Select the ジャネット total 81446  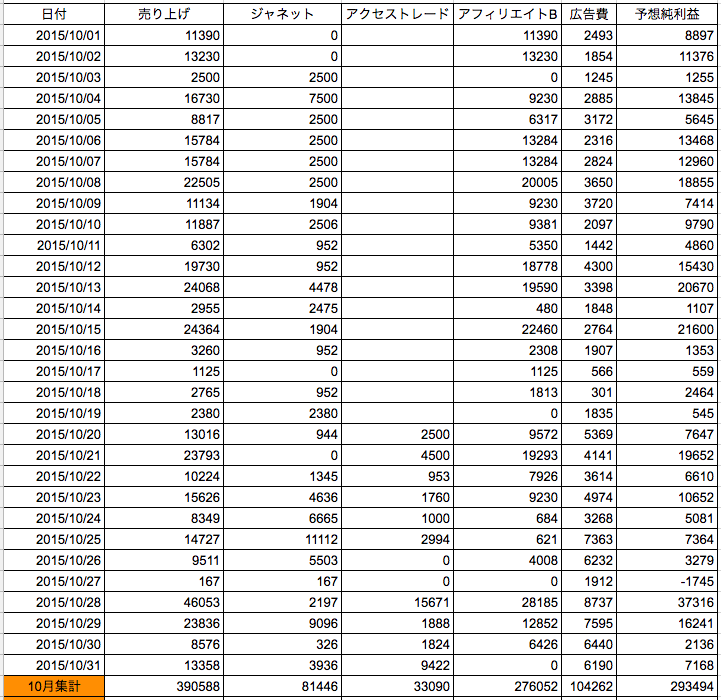[282, 687]
